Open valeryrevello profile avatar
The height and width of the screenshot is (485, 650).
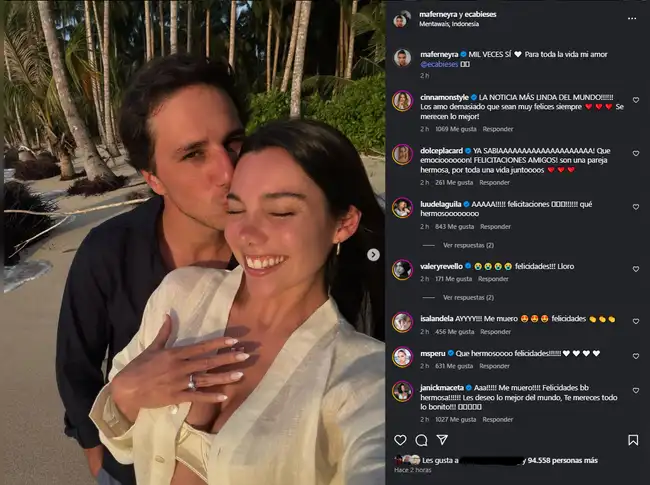point(402,270)
